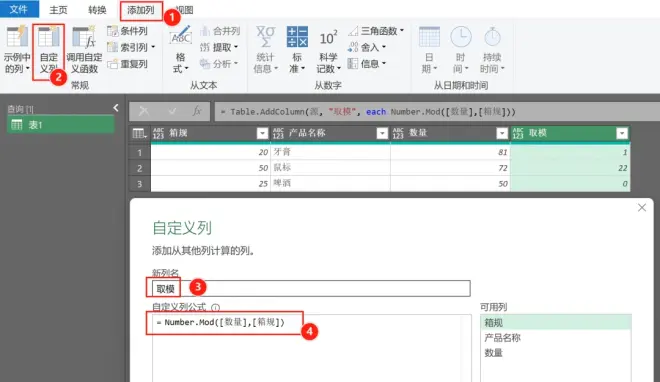Click into the formula bar
This screenshot has height=382, width=660.
(x=437, y=112)
